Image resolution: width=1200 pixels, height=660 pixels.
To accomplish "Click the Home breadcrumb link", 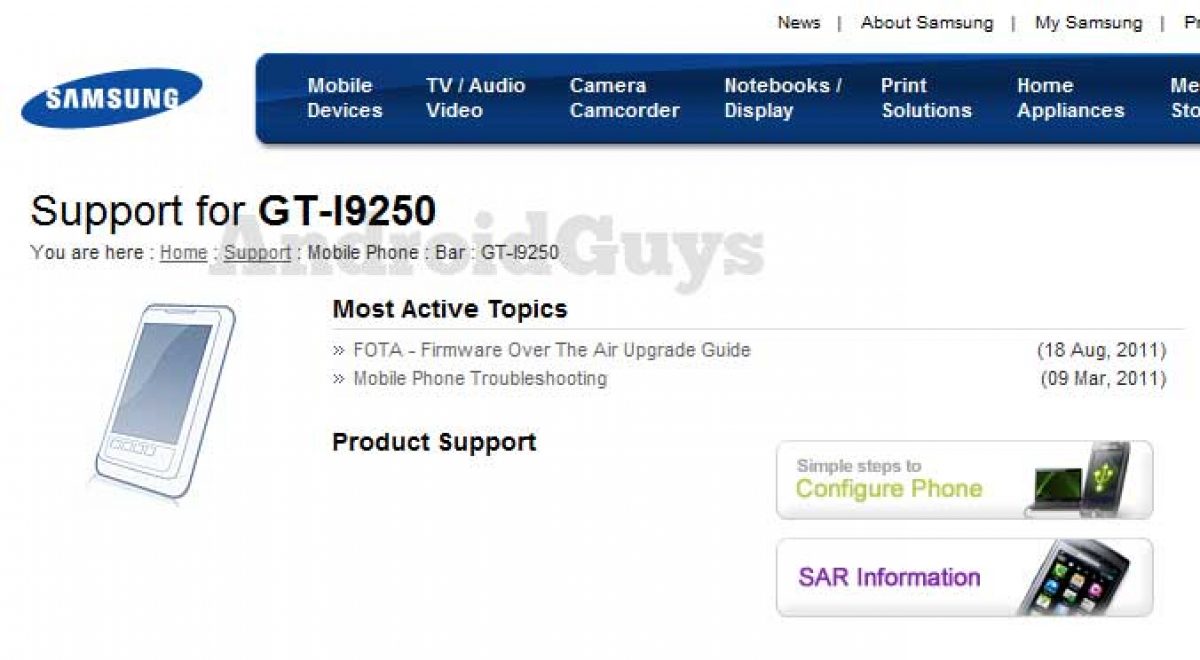I will pyautogui.click(x=183, y=253).
